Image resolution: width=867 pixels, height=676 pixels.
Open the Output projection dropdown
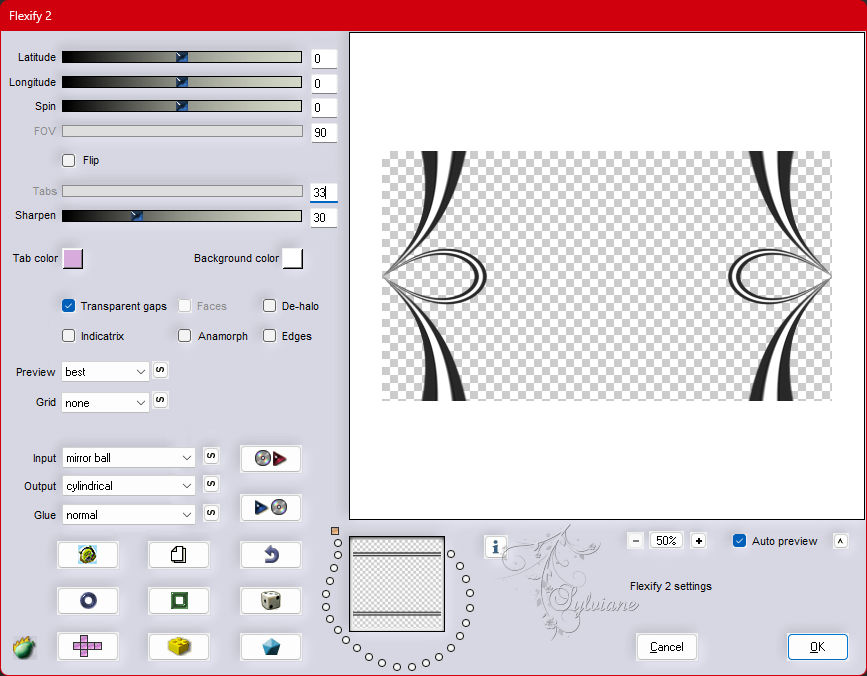(x=128, y=486)
